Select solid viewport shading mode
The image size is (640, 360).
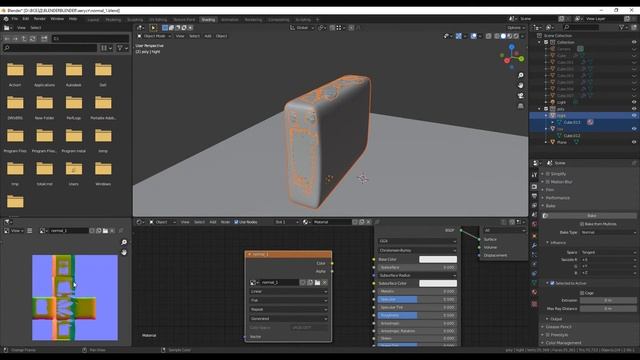tap(503, 36)
